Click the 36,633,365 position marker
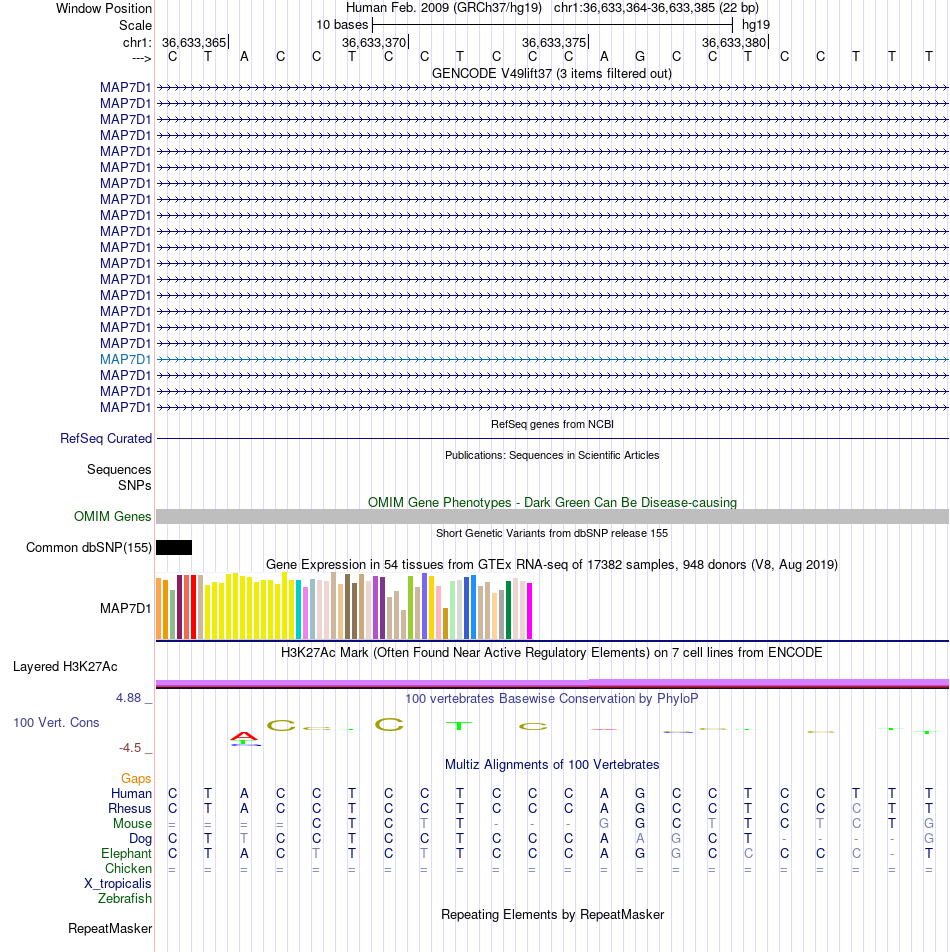 194,42
